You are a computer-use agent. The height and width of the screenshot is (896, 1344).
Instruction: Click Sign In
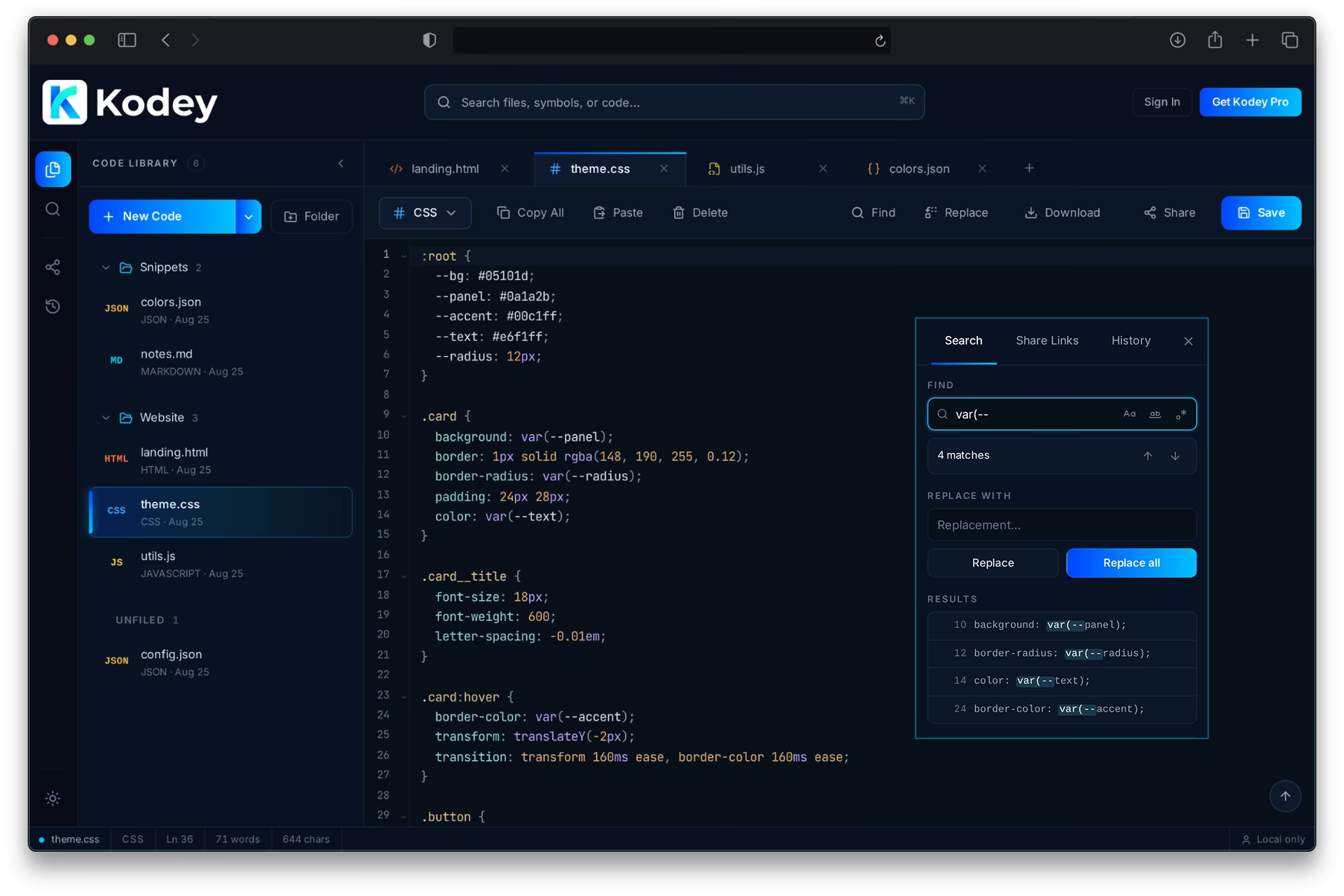click(x=1161, y=102)
